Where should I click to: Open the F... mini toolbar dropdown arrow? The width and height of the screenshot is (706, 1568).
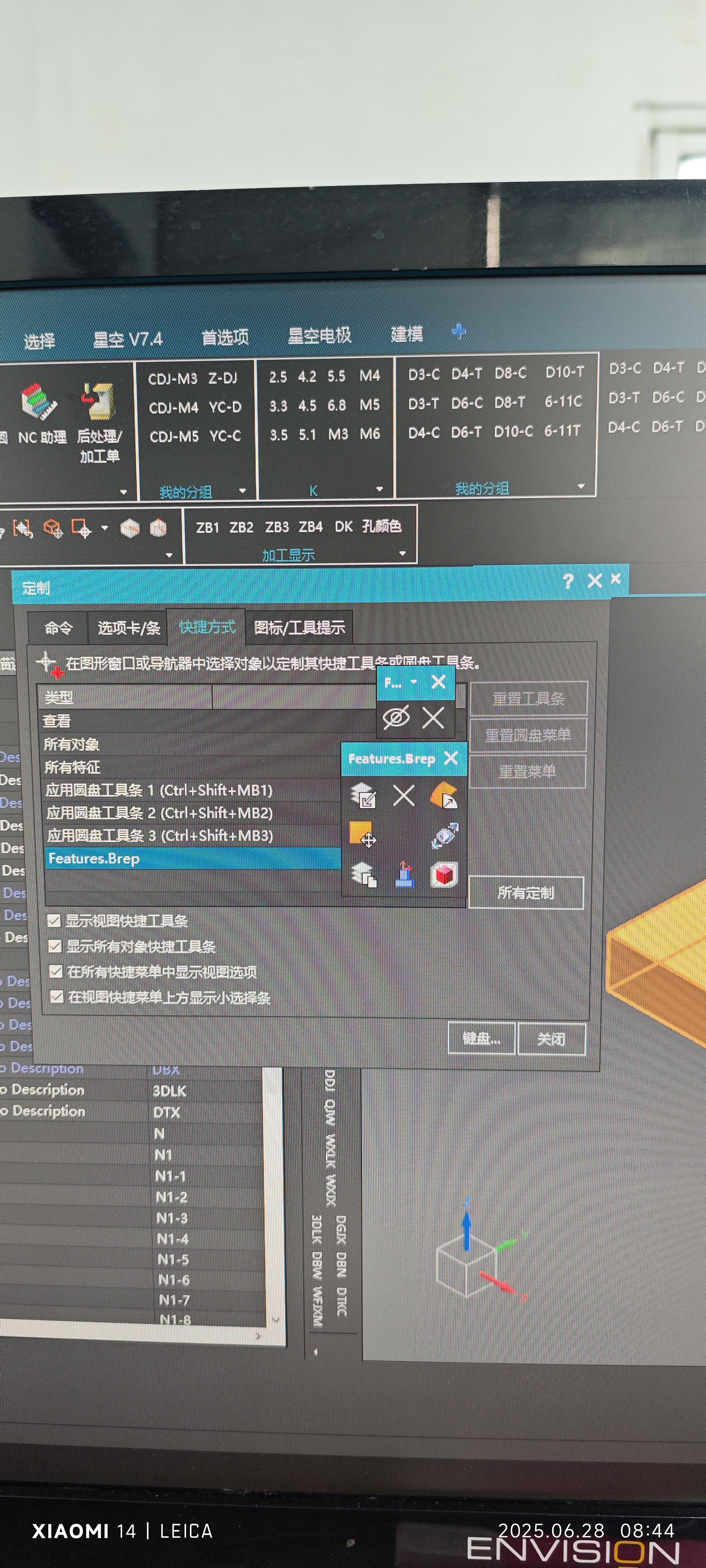point(414,682)
